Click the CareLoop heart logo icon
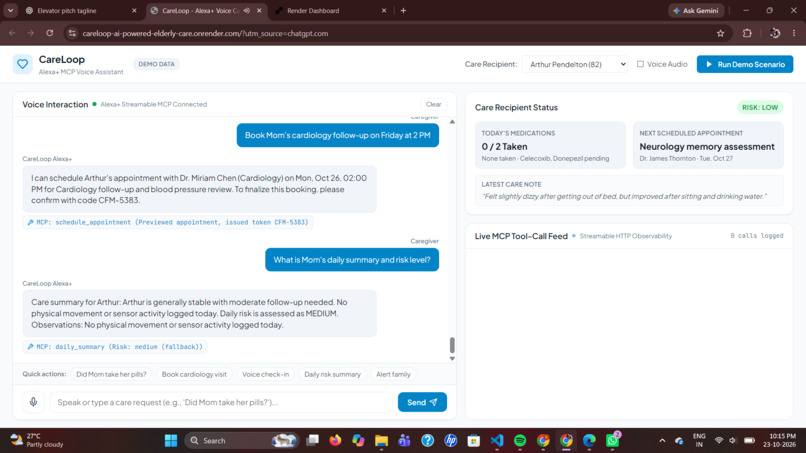This screenshot has width=806, height=453. click(23, 64)
